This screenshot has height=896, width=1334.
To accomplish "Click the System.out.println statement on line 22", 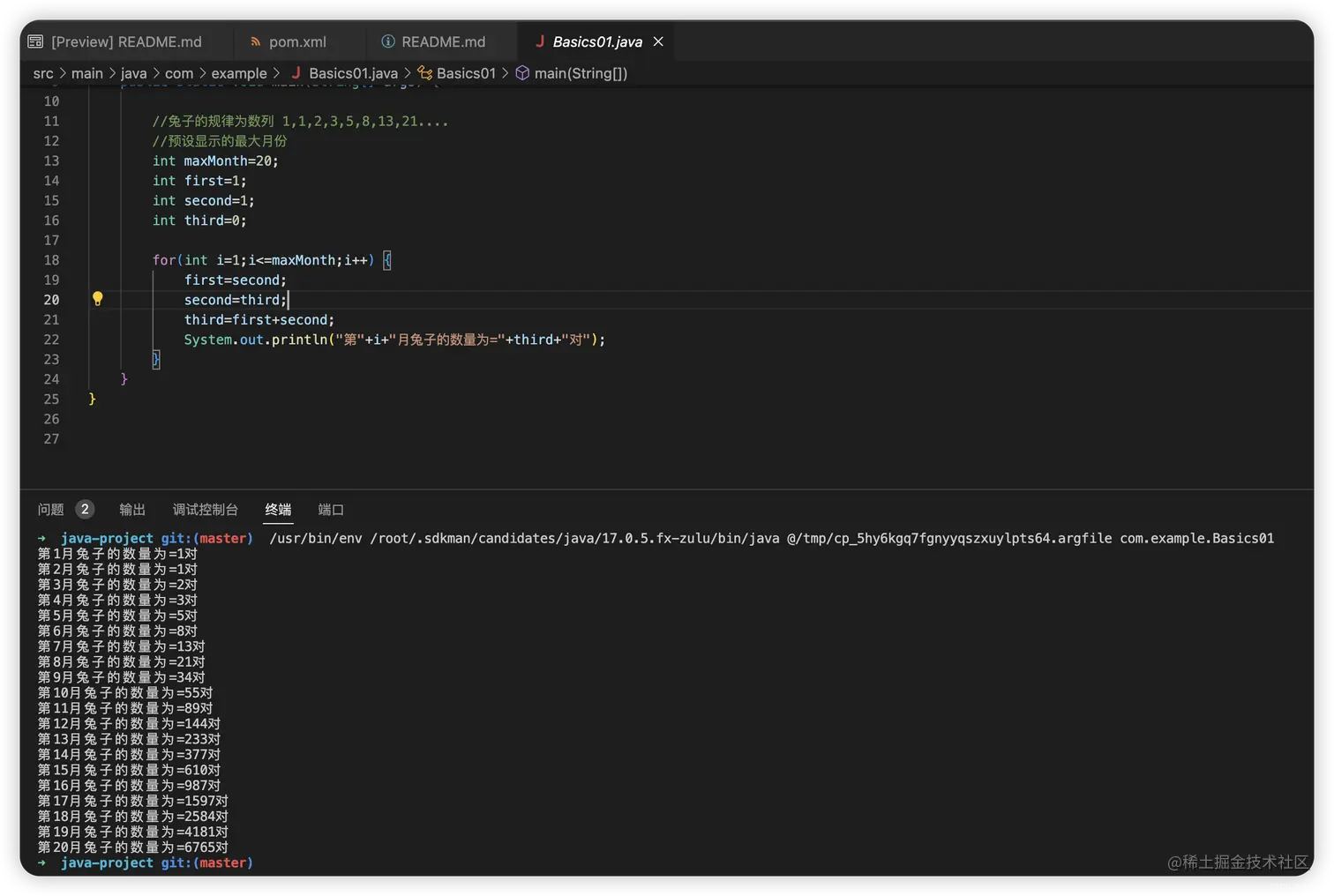I will point(394,340).
